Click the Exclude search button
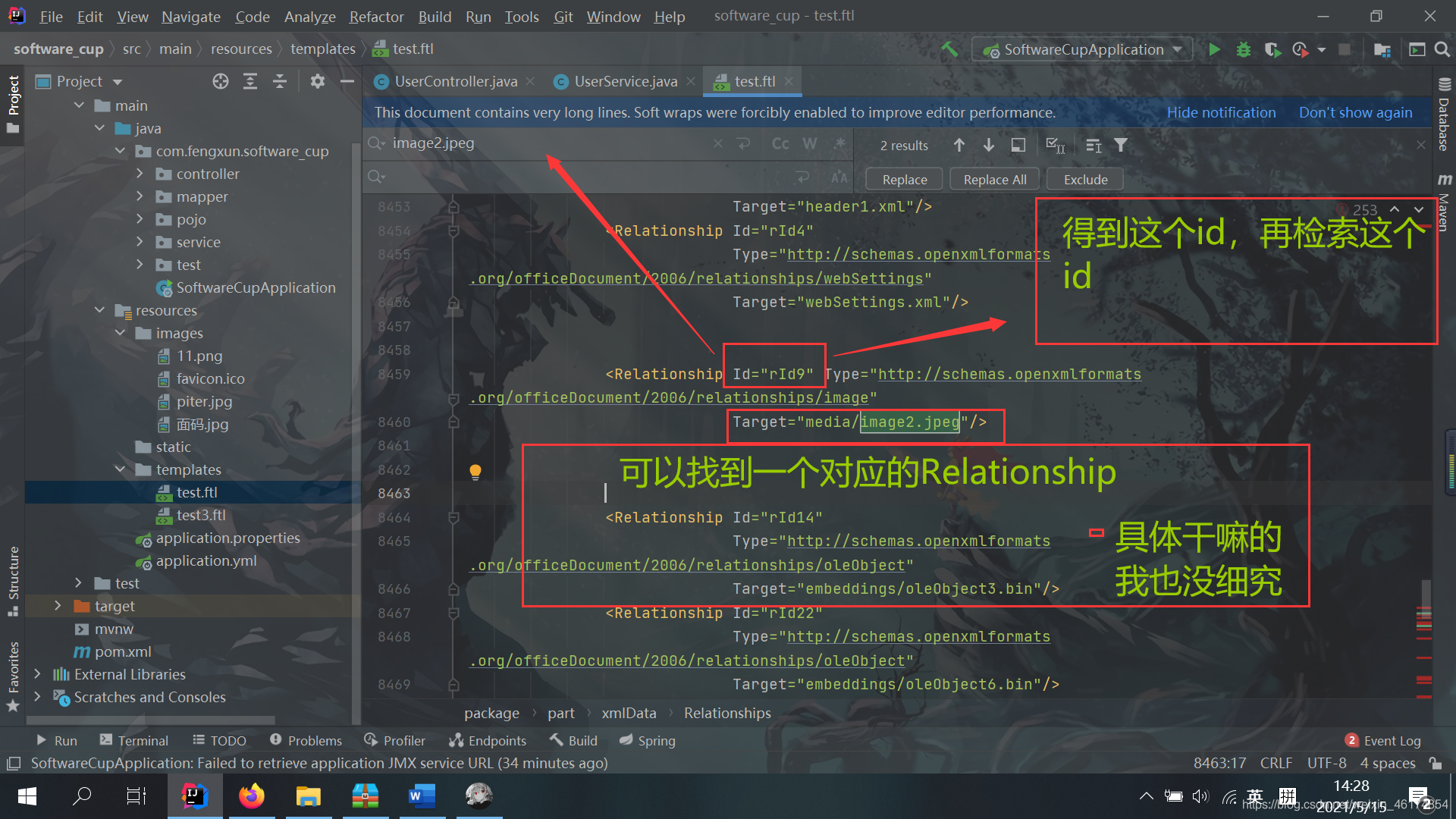1456x819 pixels. click(x=1086, y=179)
